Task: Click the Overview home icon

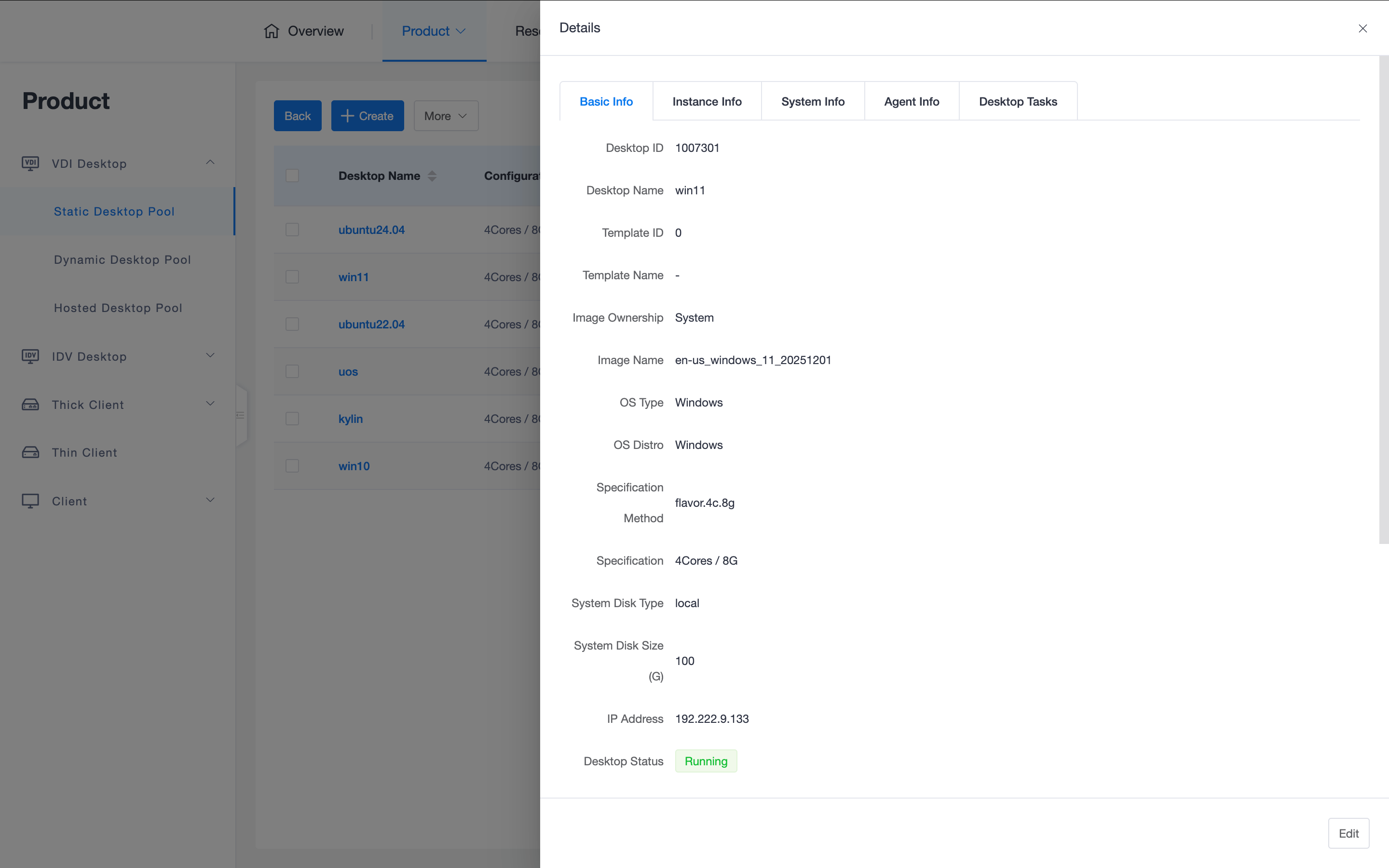Action: click(272, 31)
